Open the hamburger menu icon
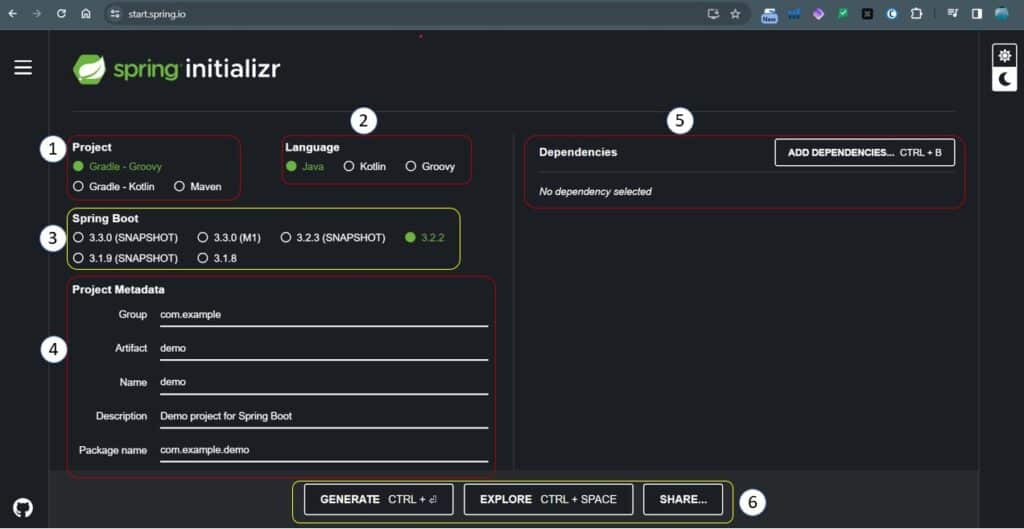Screen dimensions: 1024x529 coord(23,68)
